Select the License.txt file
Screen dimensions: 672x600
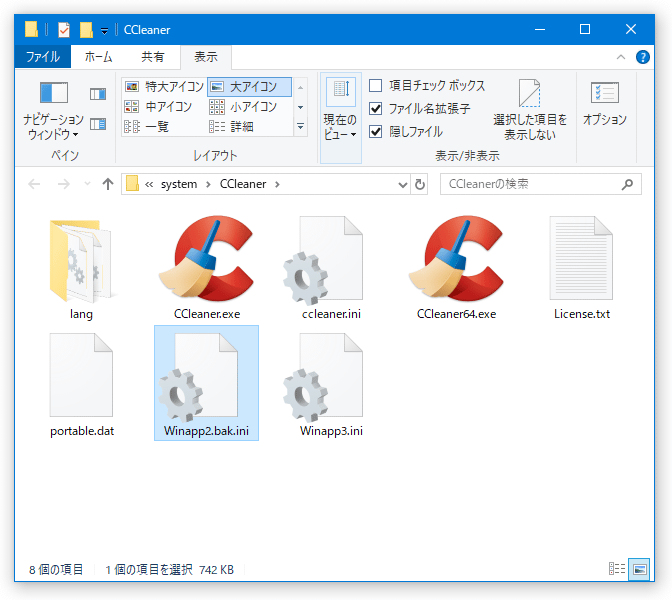click(x=581, y=269)
